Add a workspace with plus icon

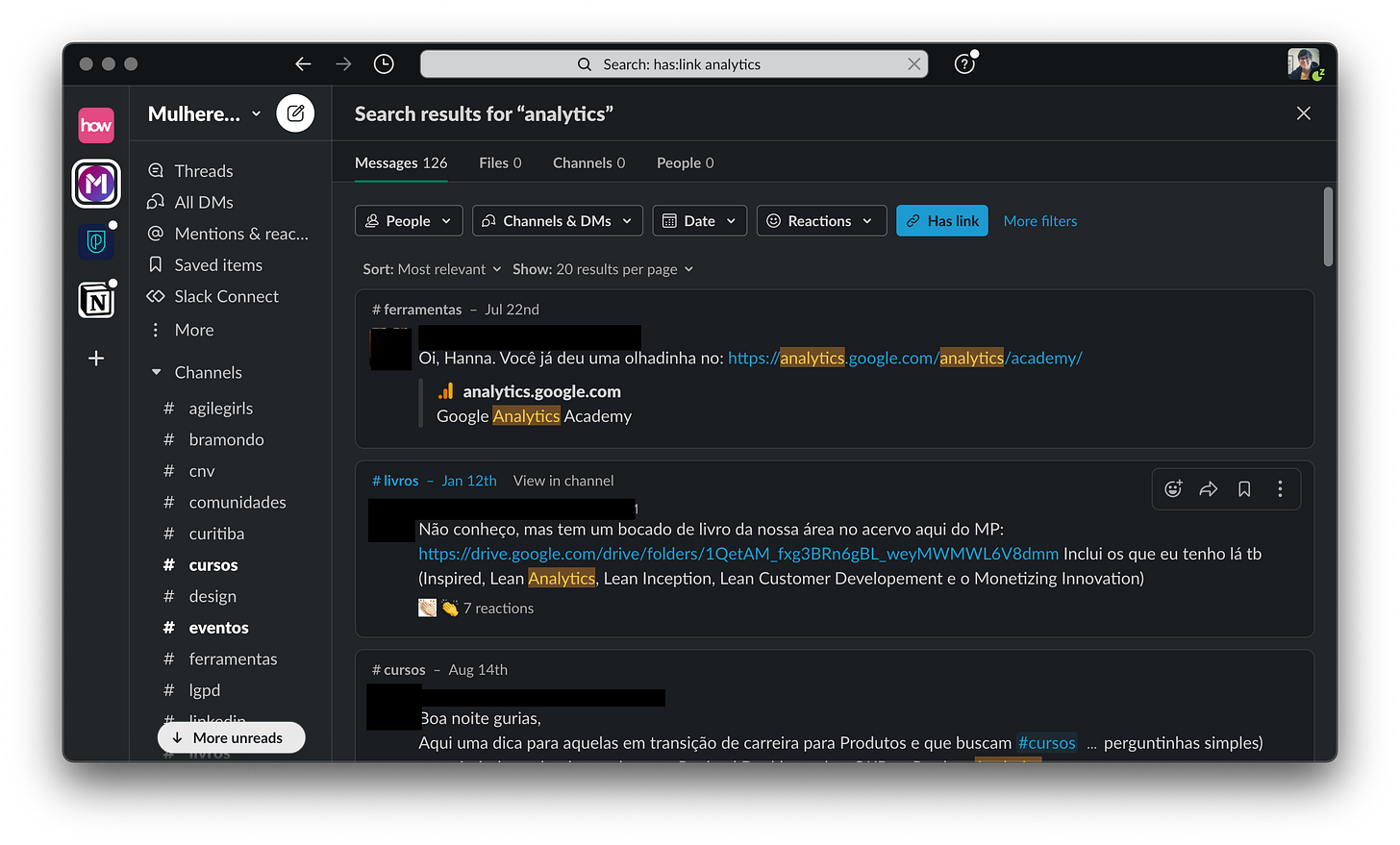pyautogui.click(x=96, y=359)
